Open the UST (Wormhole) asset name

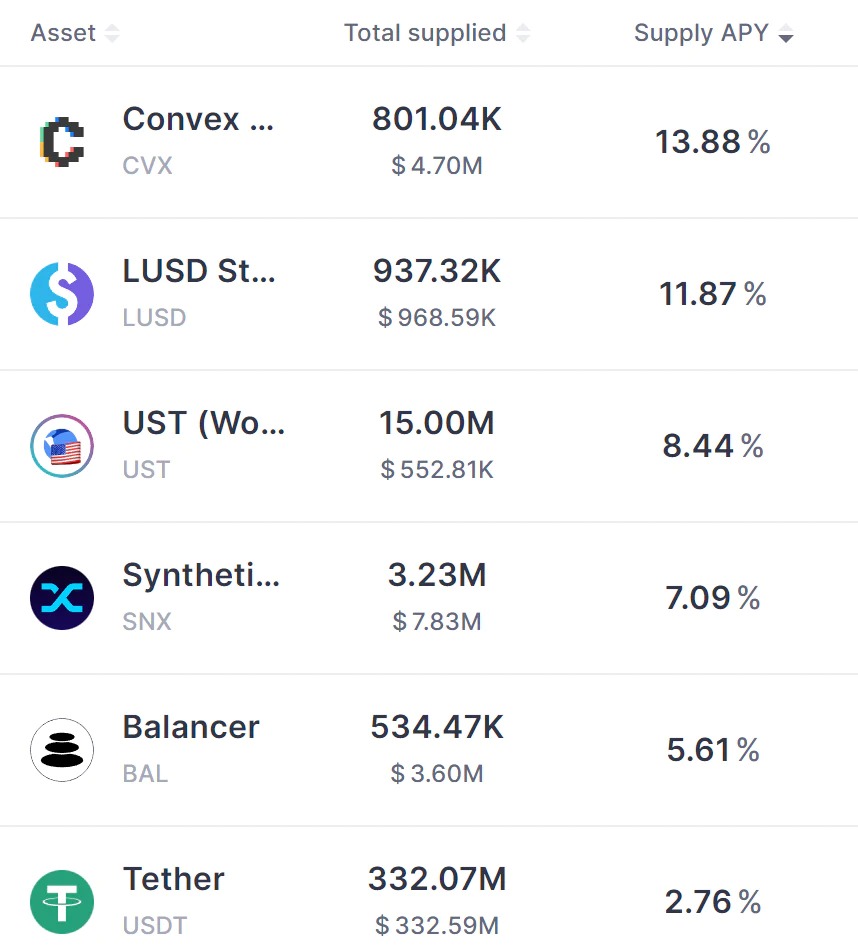(x=203, y=423)
